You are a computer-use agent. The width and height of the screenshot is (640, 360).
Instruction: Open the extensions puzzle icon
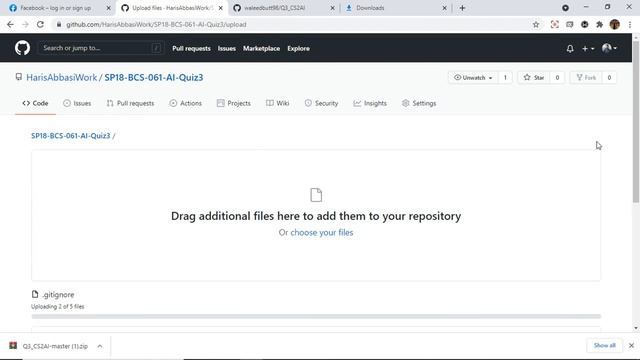(600, 24)
